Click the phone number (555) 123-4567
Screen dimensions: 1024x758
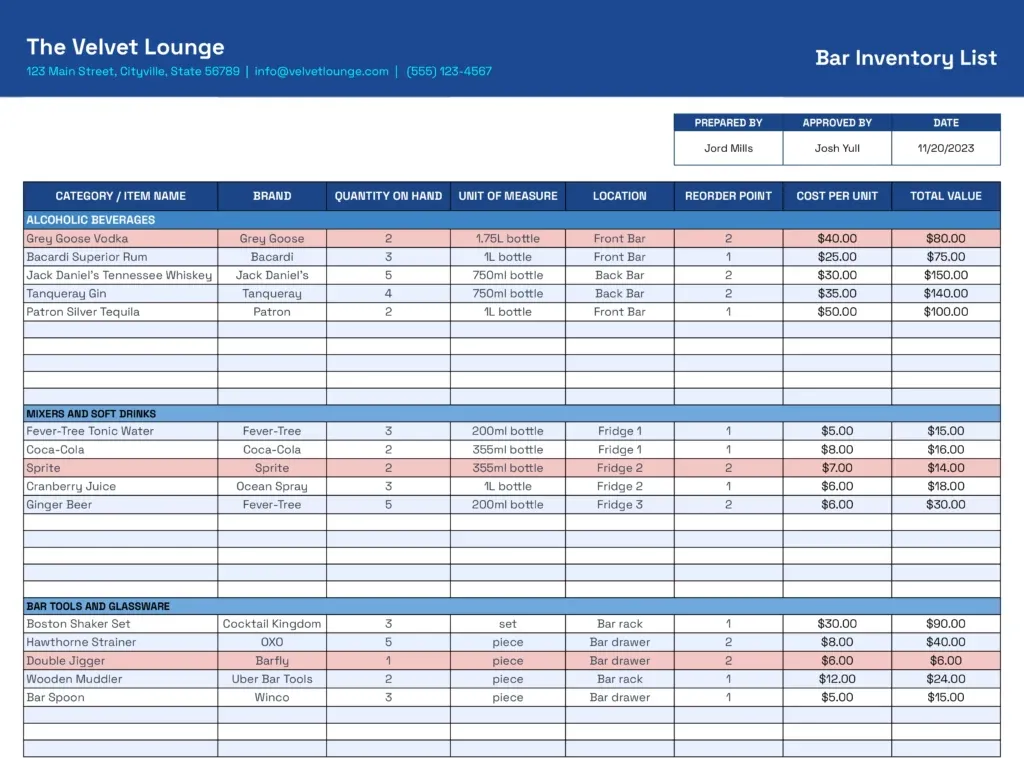pos(449,71)
